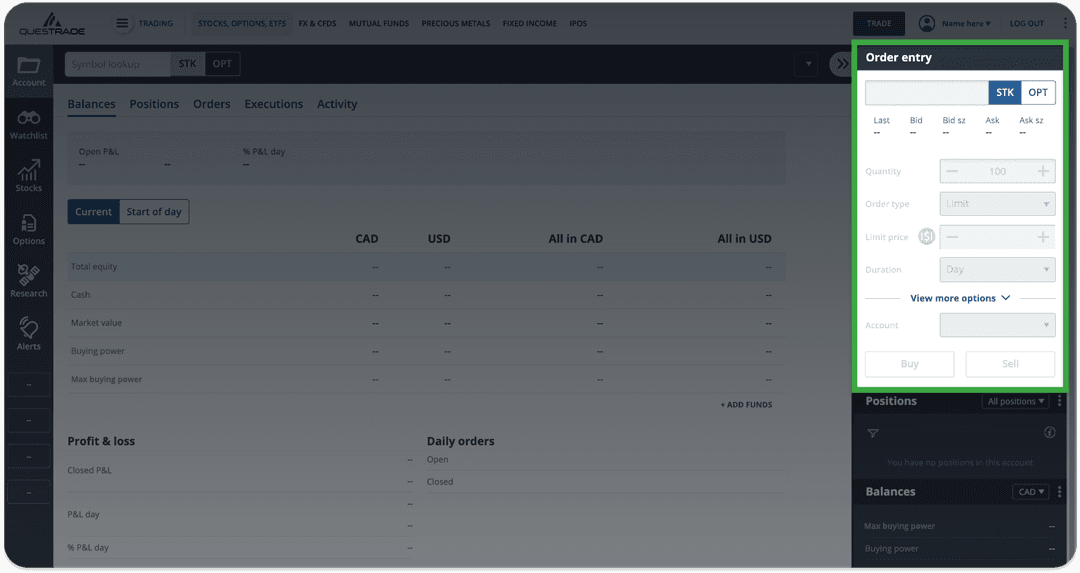
Task: Open the Duration dropdown
Action: point(997,270)
